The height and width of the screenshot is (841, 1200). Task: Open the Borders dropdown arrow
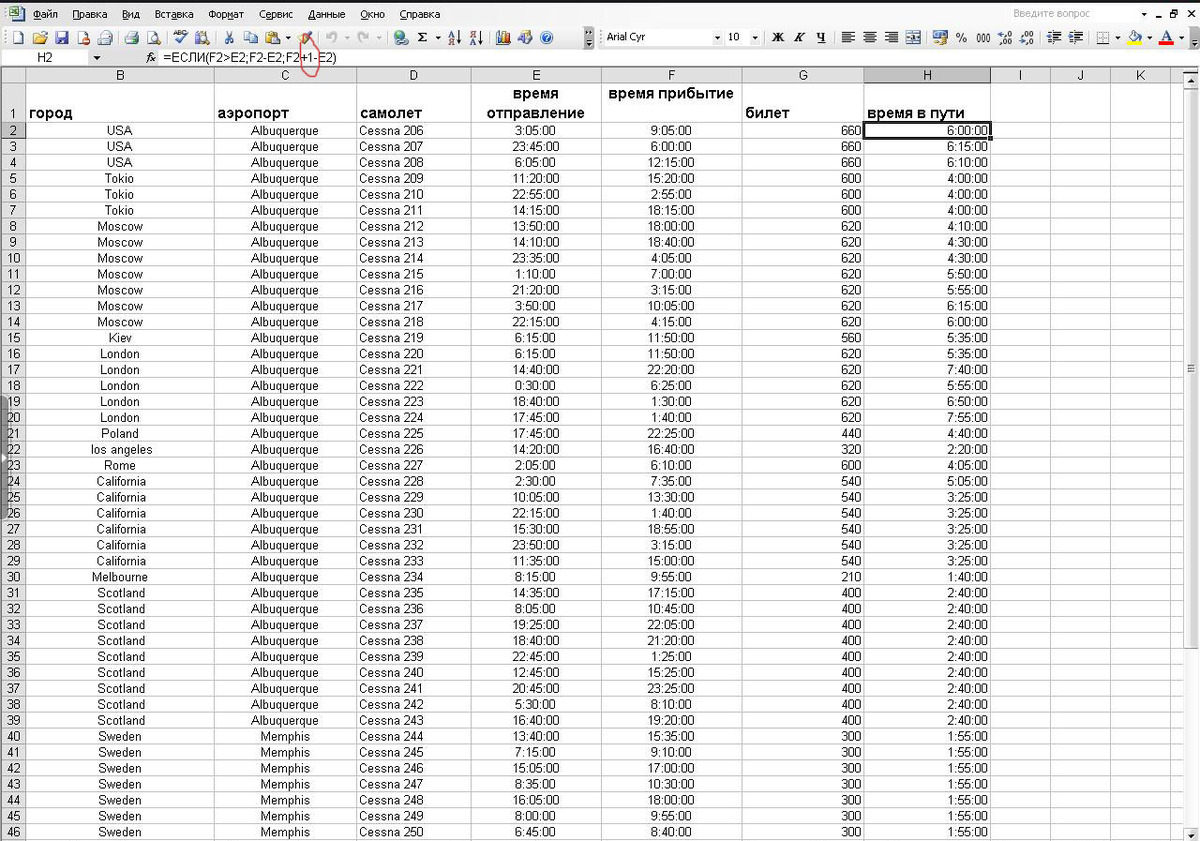[x=1117, y=37]
